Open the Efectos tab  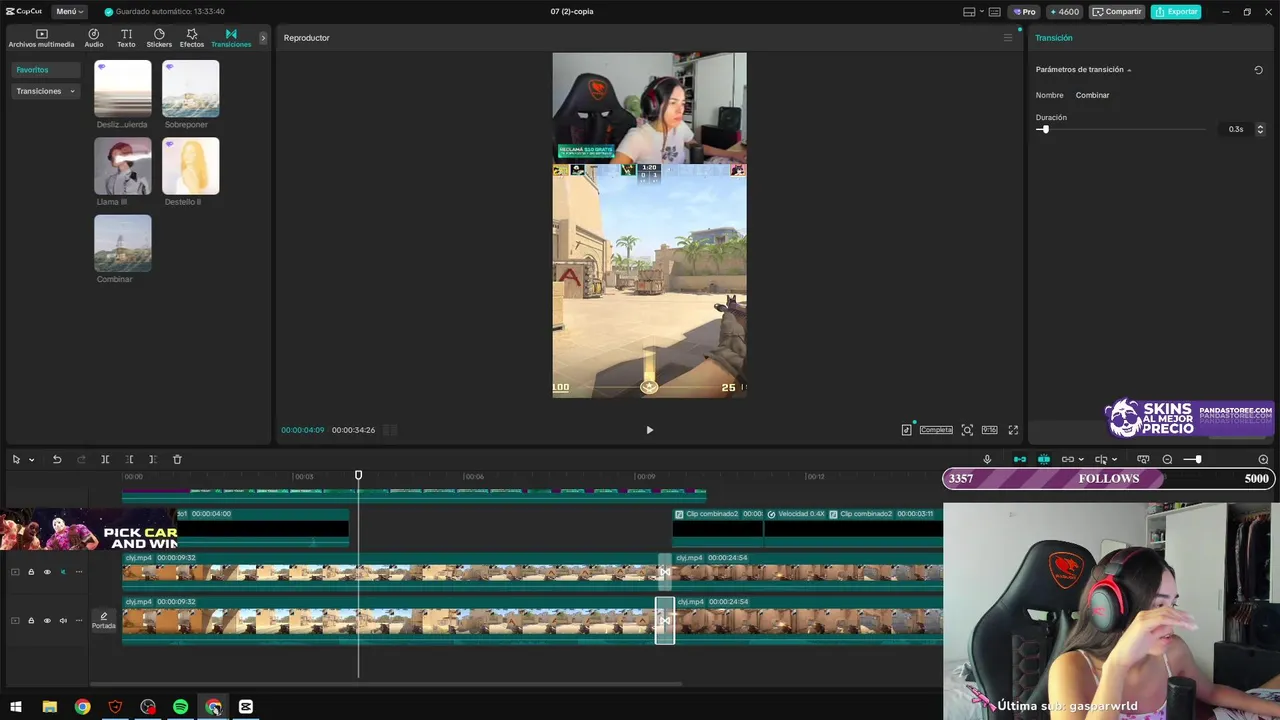(x=192, y=38)
